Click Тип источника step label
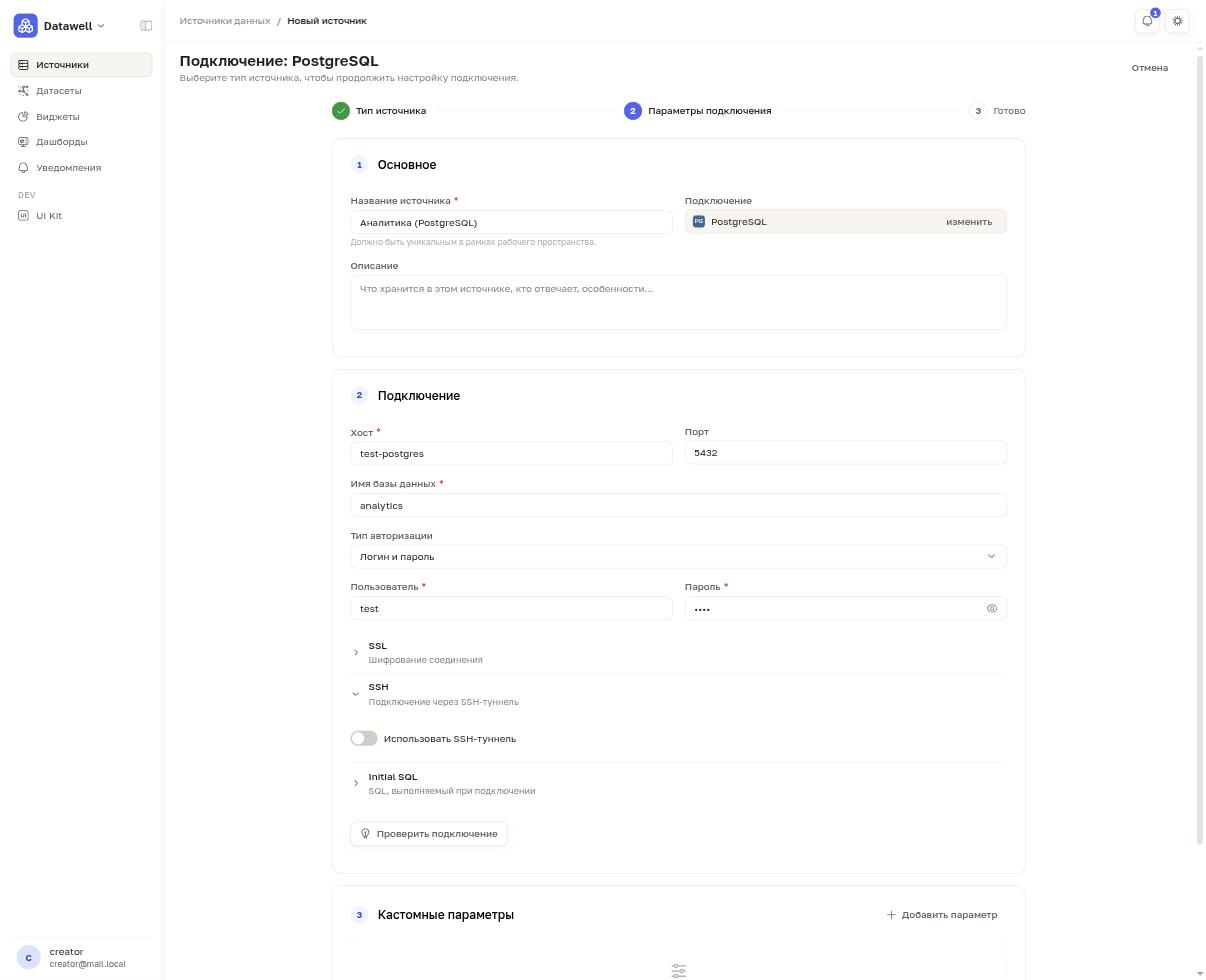 (x=391, y=111)
